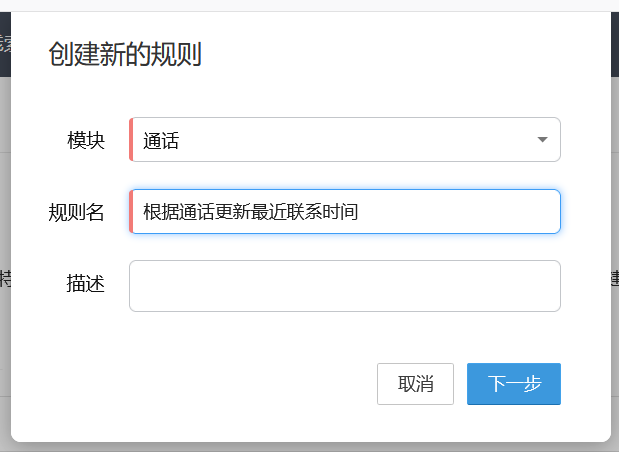The height and width of the screenshot is (452, 619).
Task: Click the red required marker on 规则名
Action: click(131, 211)
